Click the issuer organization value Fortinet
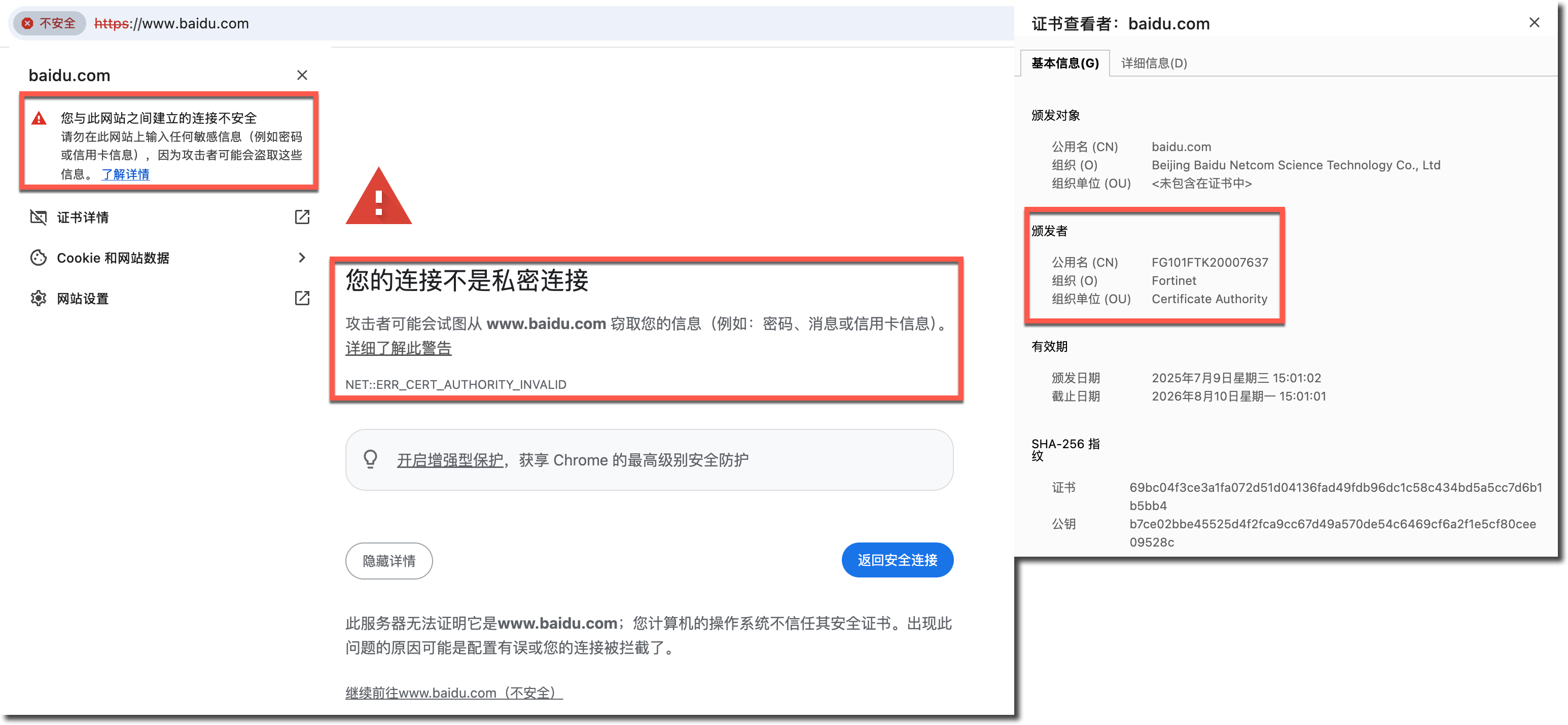 (x=1173, y=281)
